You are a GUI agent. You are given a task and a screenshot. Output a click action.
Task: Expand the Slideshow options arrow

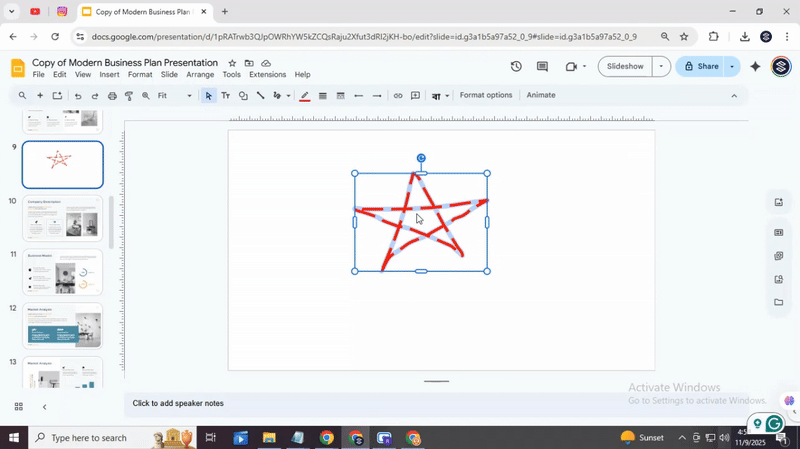661,67
